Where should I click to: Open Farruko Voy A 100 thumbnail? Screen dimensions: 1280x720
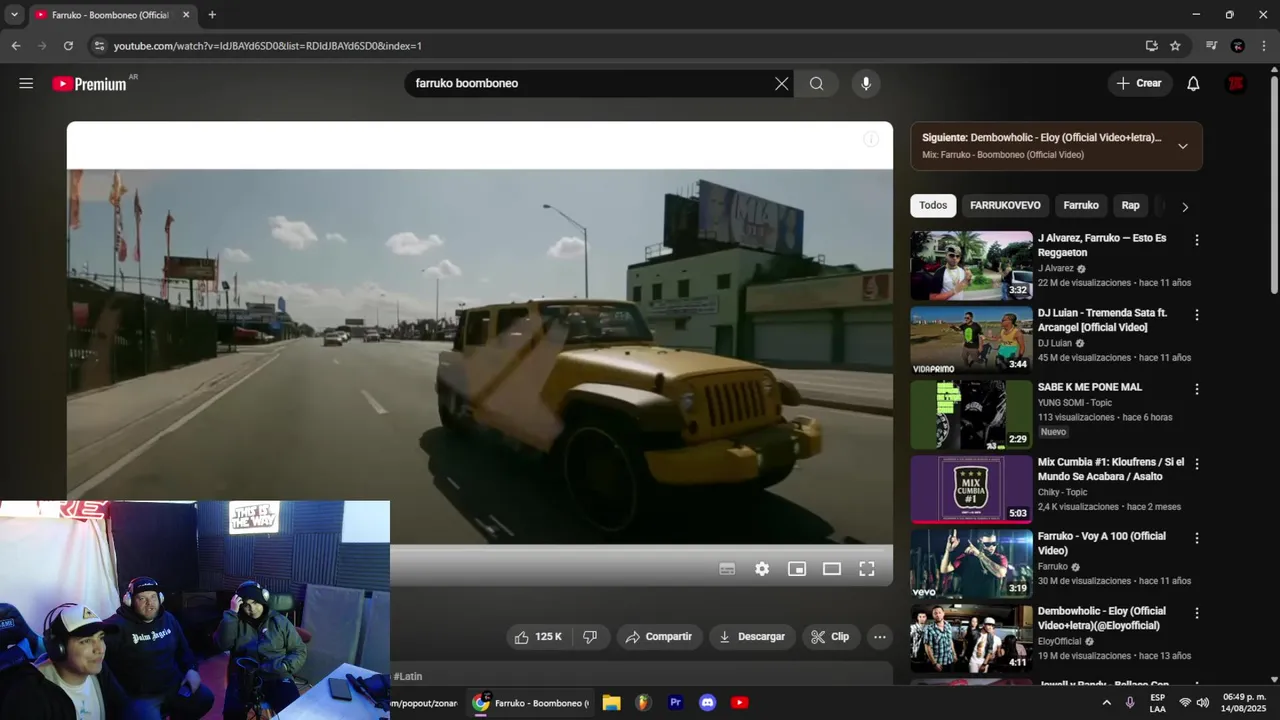point(971,564)
